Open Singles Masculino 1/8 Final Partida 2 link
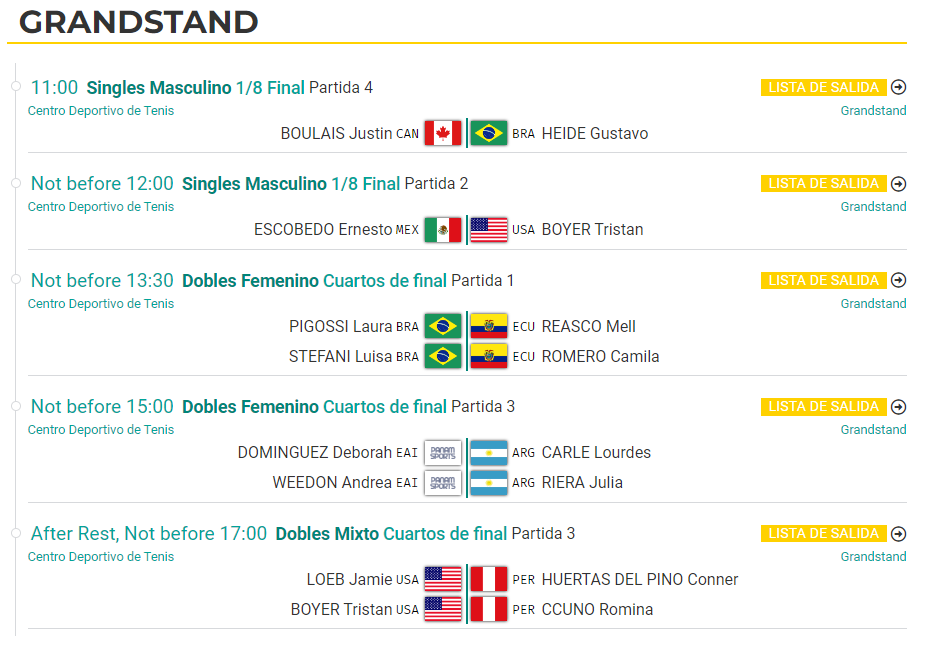This screenshot has height=646, width=930. (x=325, y=184)
